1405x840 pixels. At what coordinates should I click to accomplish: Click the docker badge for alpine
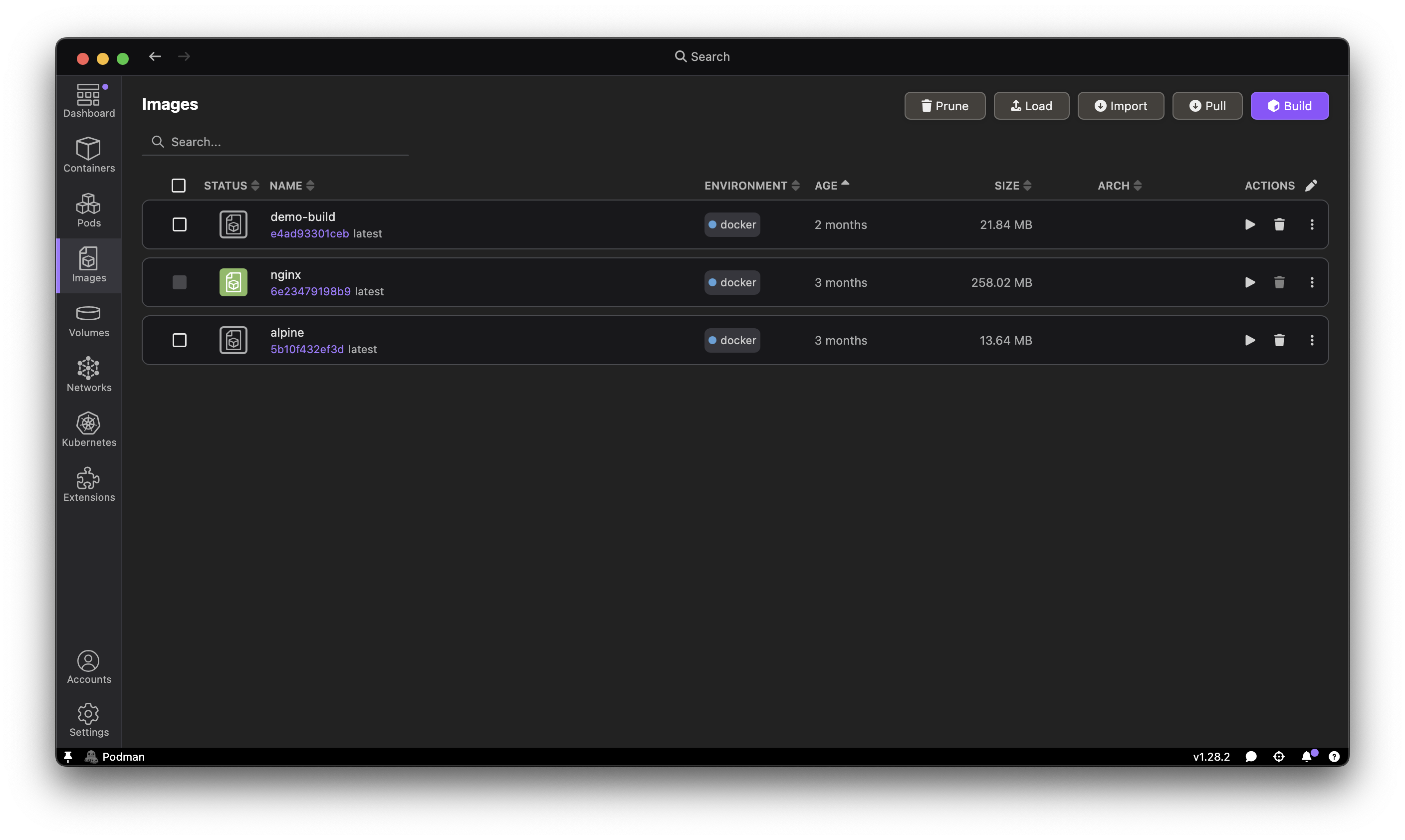pos(731,340)
